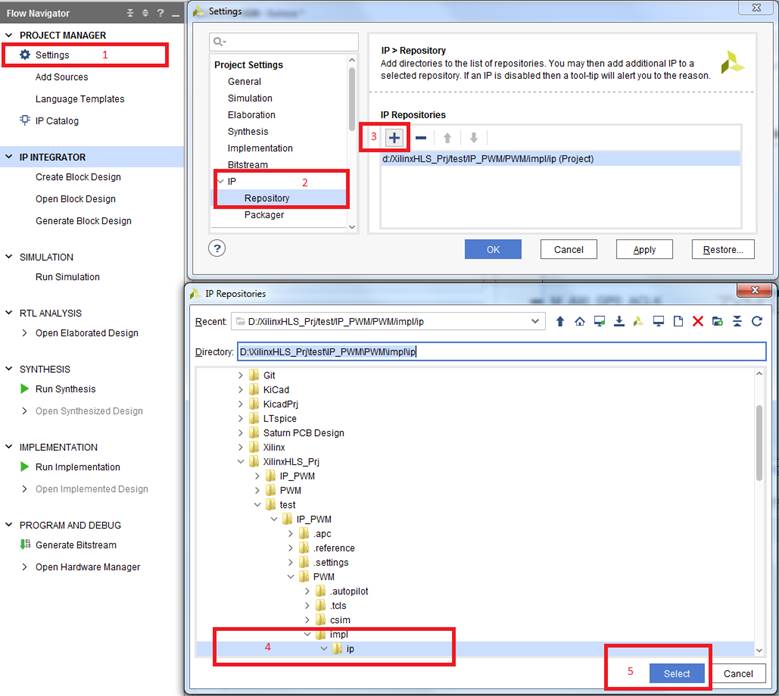This screenshot has height=696, width=779.
Task: Click the IP Catalog icon
Action: [x=25, y=121]
